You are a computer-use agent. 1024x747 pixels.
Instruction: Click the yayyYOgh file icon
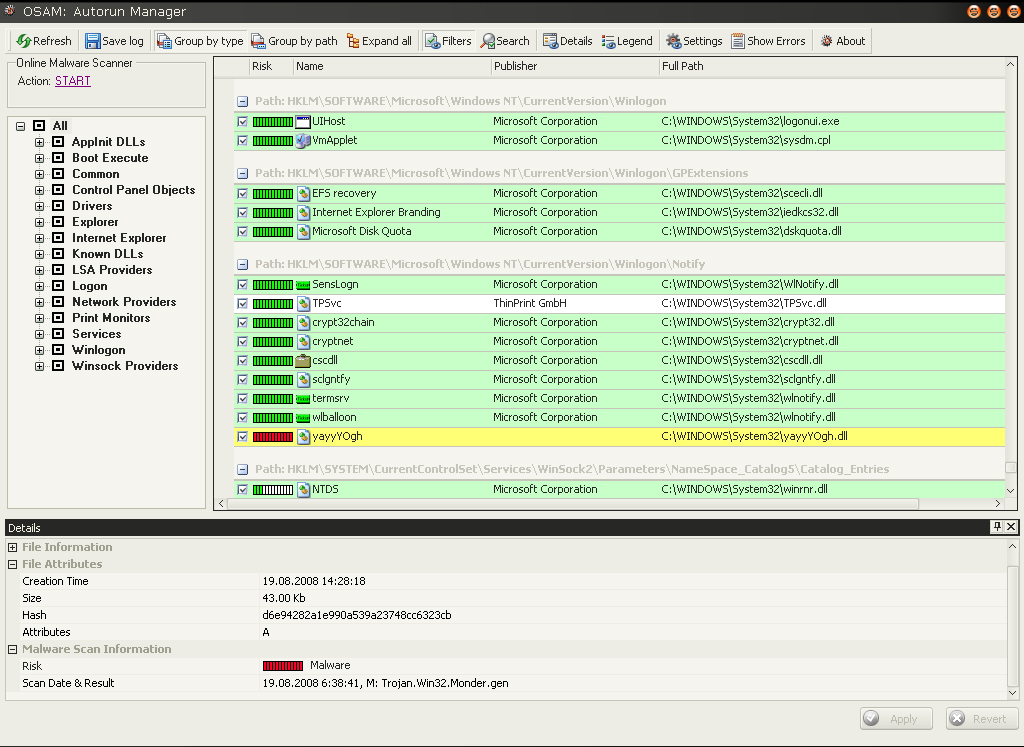tap(303, 437)
